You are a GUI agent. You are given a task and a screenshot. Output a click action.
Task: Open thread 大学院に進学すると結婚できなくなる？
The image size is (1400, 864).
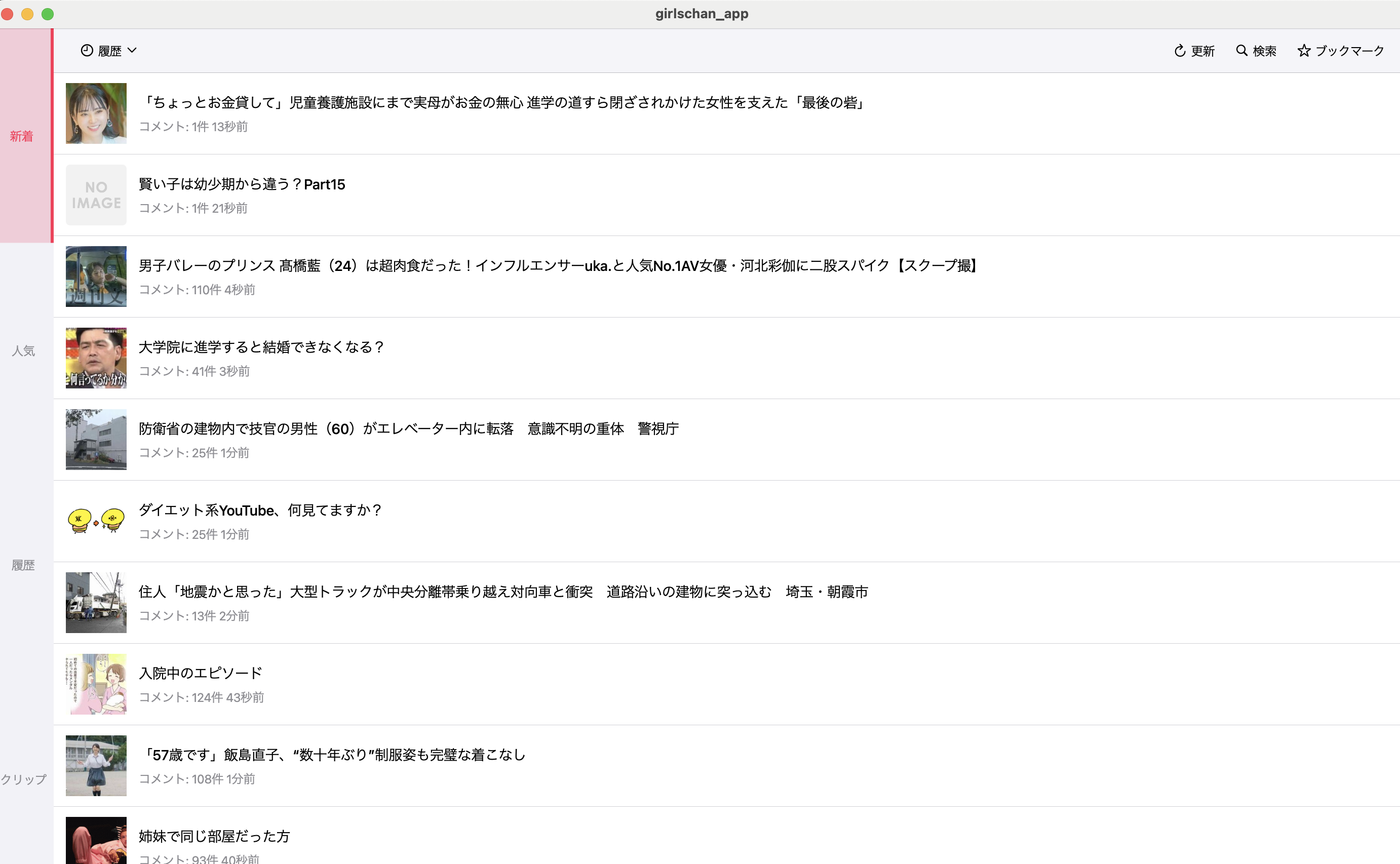[x=261, y=347]
